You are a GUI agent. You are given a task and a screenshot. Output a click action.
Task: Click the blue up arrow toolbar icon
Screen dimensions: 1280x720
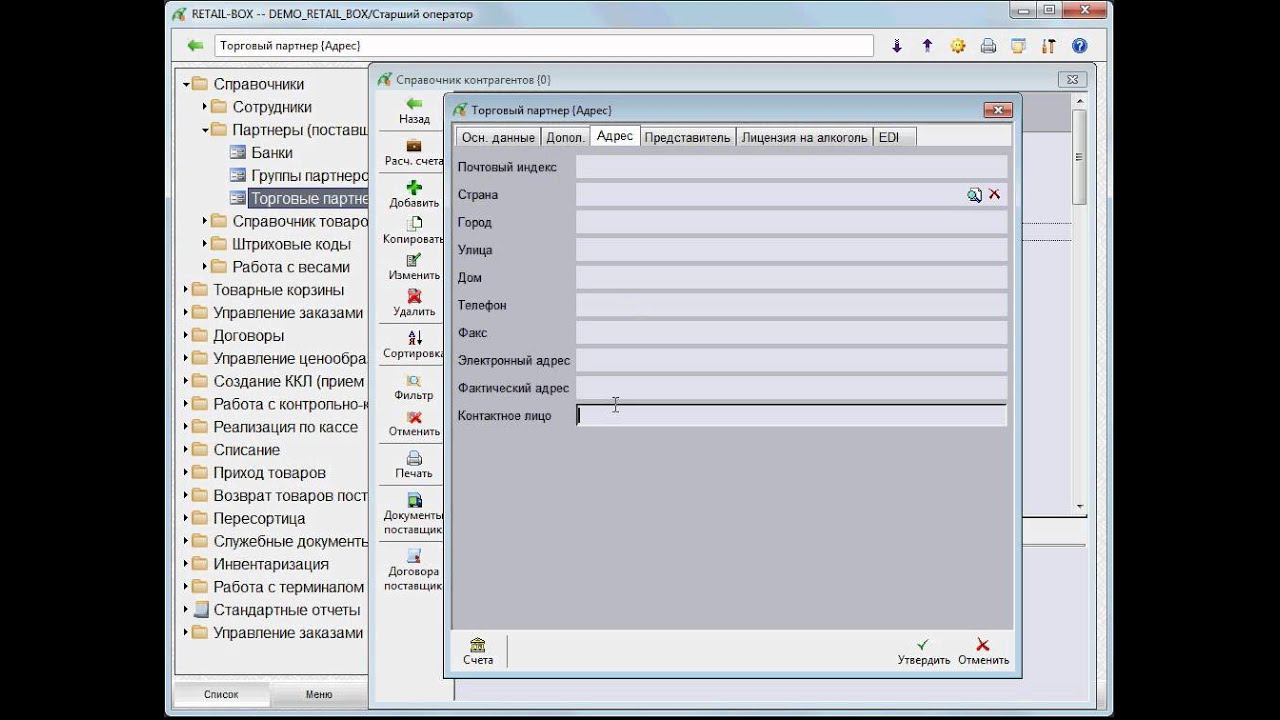[927, 46]
